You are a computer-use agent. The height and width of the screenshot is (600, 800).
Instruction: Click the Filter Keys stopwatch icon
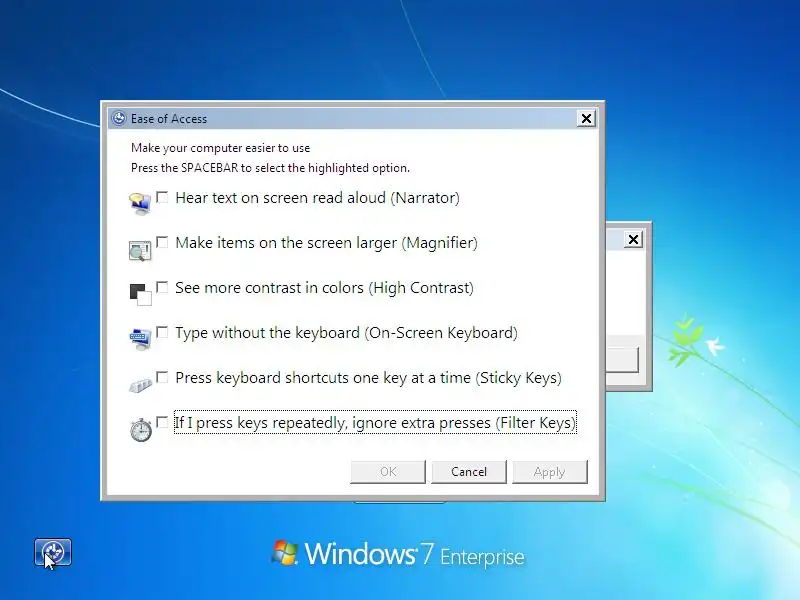(141, 430)
